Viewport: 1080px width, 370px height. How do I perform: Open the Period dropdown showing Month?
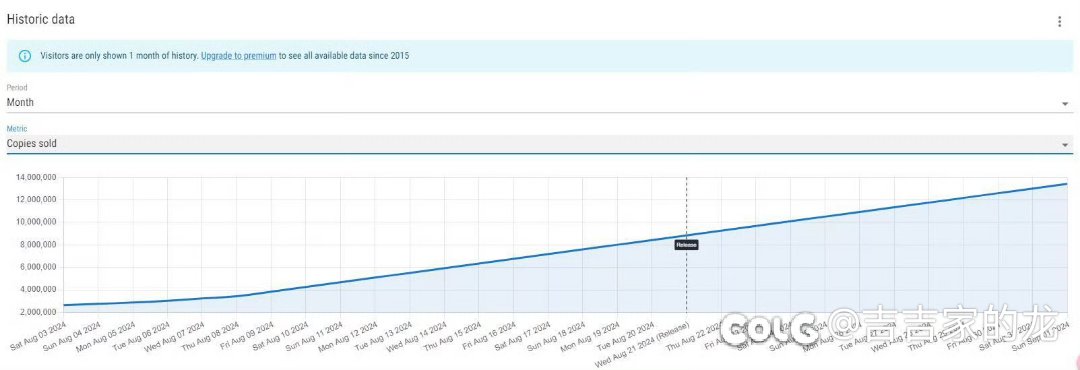click(540, 103)
